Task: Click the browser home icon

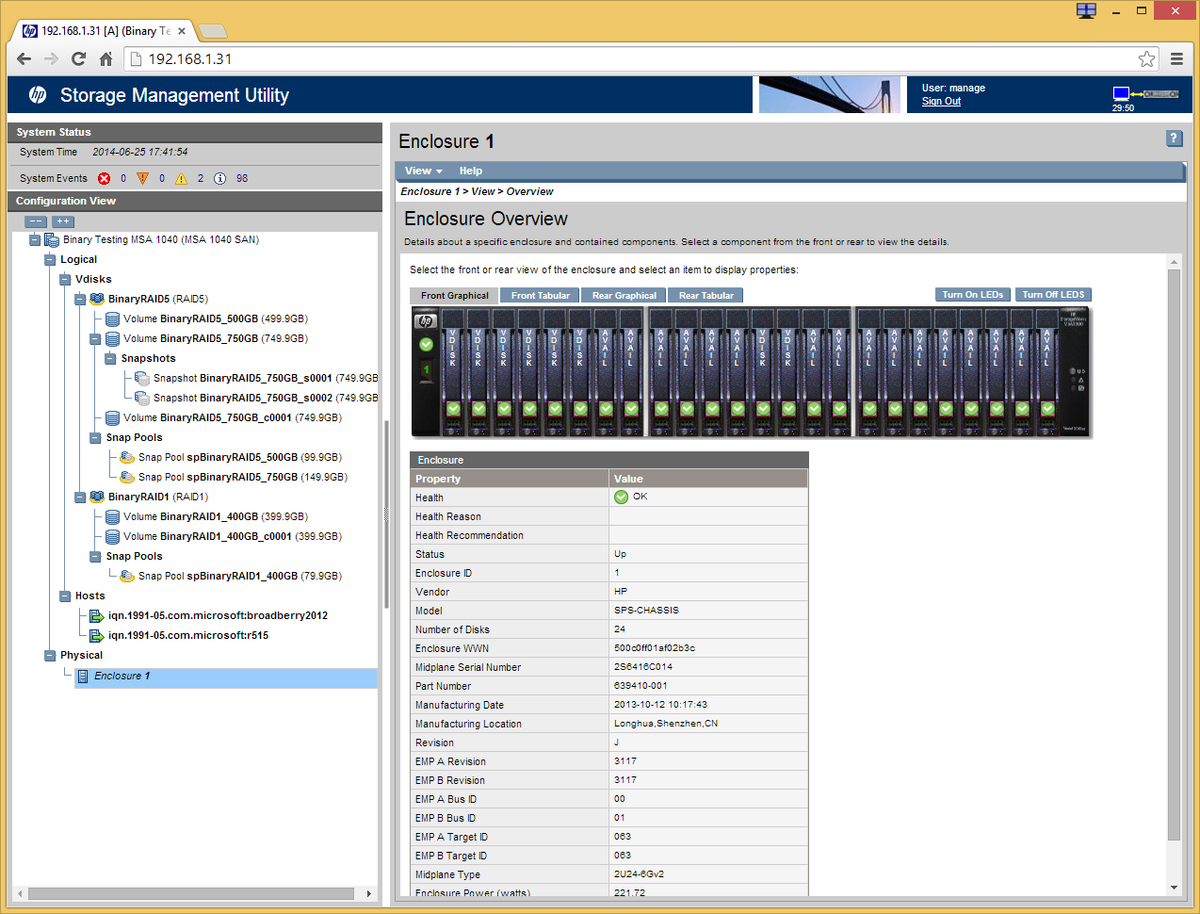Action: pyautogui.click(x=105, y=59)
